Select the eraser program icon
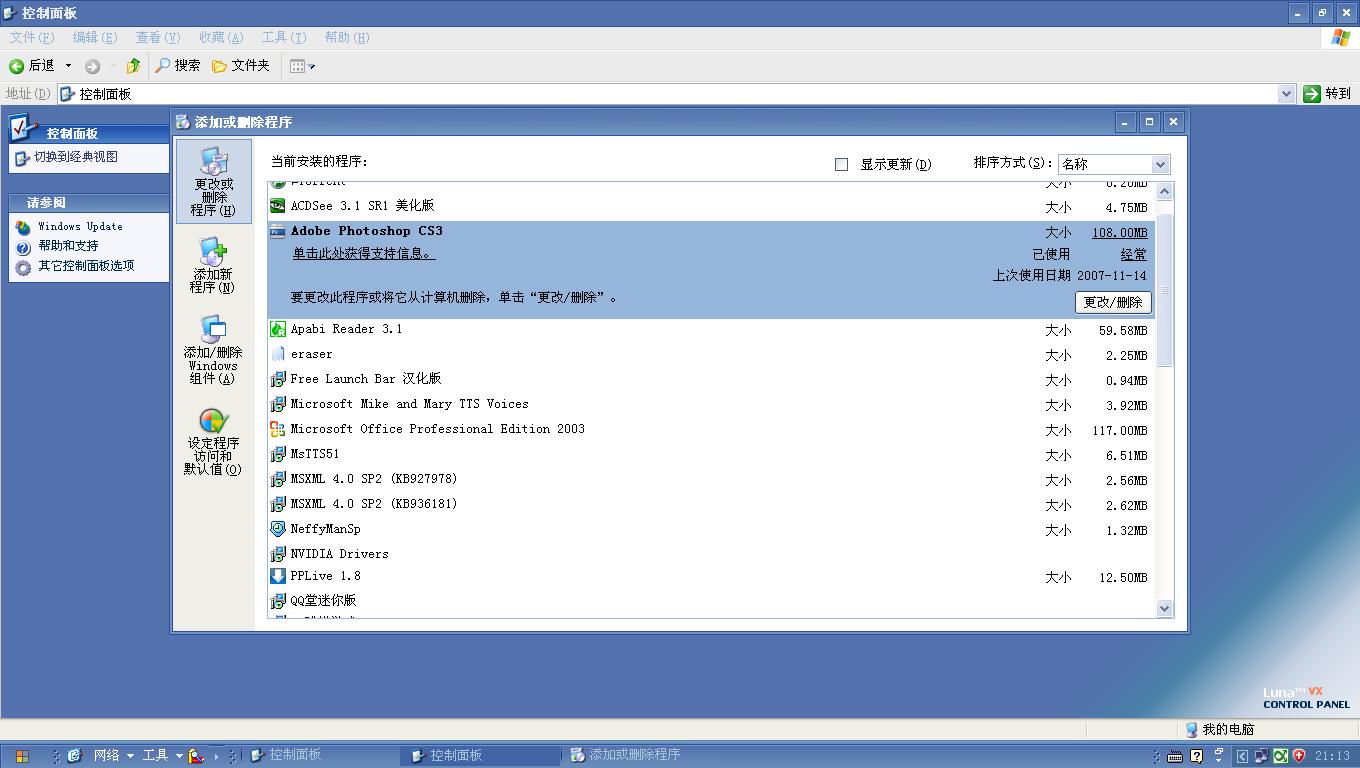Screen dimensions: 1360x768 (278, 354)
